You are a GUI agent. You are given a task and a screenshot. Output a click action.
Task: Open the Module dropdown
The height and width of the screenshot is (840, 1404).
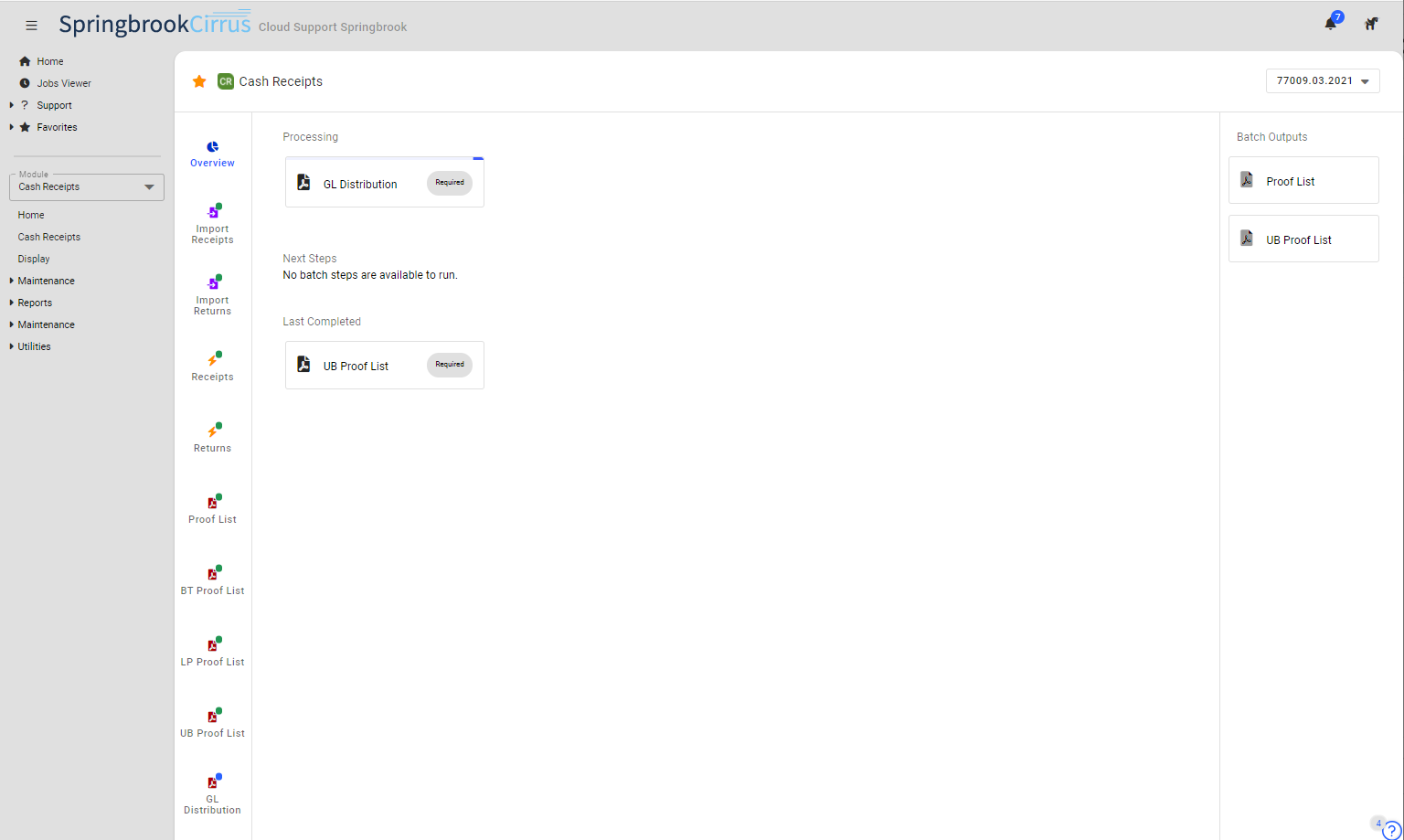(87, 187)
